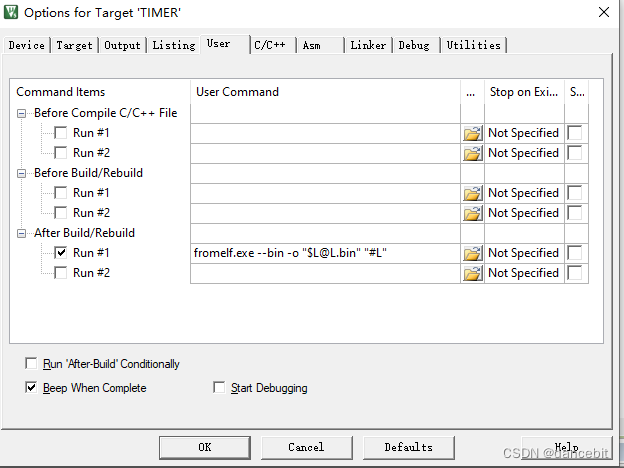Switch to the Target tab

[74, 45]
